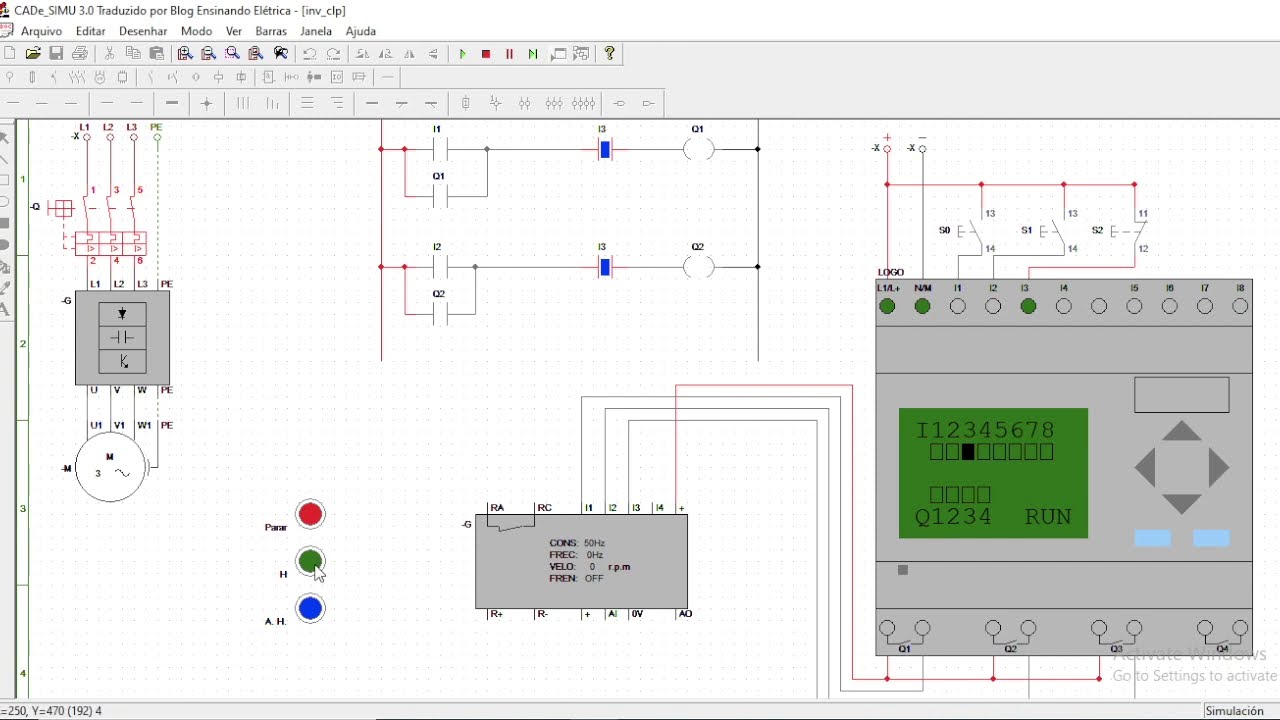Pause the simulation
The image size is (1280, 720).
tap(510, 54)
